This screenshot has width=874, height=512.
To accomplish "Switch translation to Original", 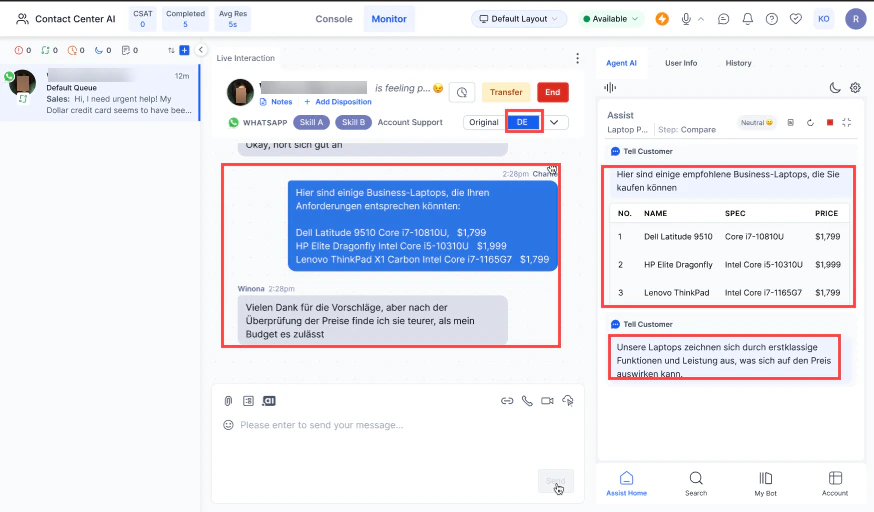I will 483,123.
